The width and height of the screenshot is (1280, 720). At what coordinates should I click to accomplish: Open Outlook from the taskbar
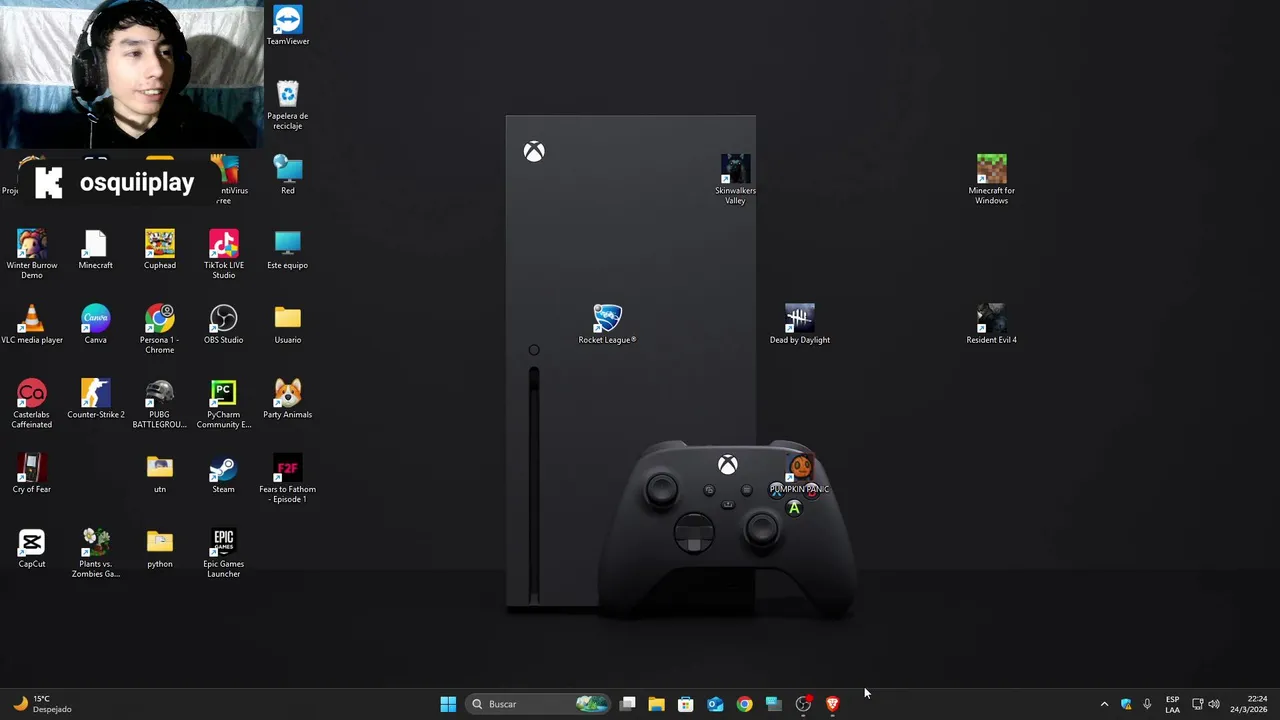click(x=715, y=704)
